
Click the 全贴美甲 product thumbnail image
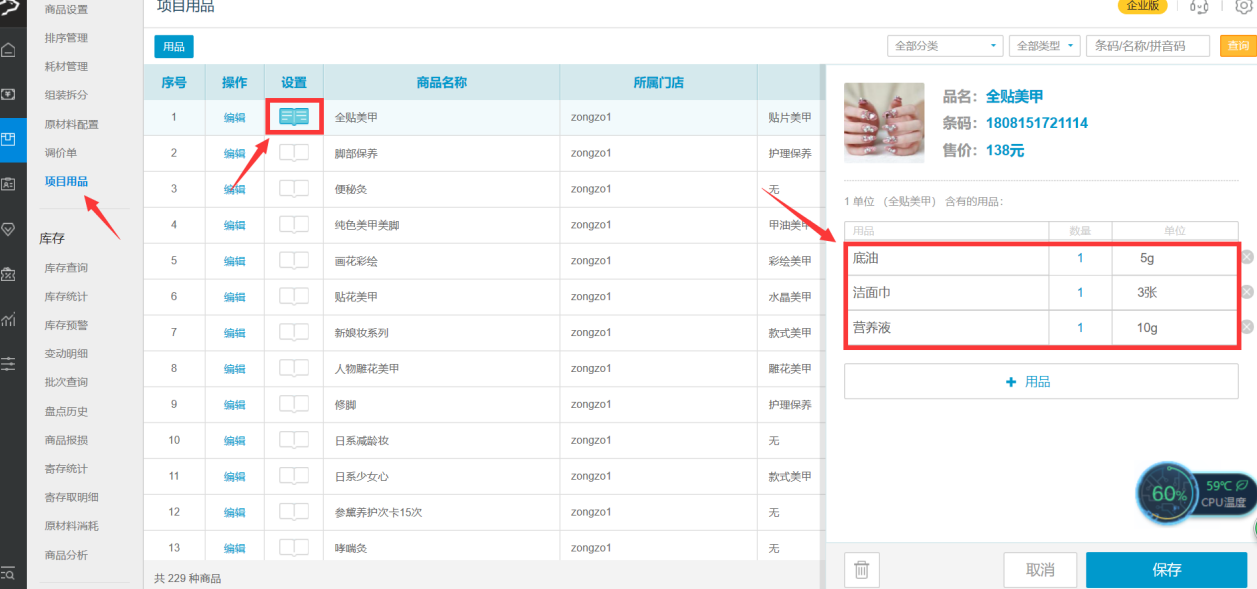[884, 123]
